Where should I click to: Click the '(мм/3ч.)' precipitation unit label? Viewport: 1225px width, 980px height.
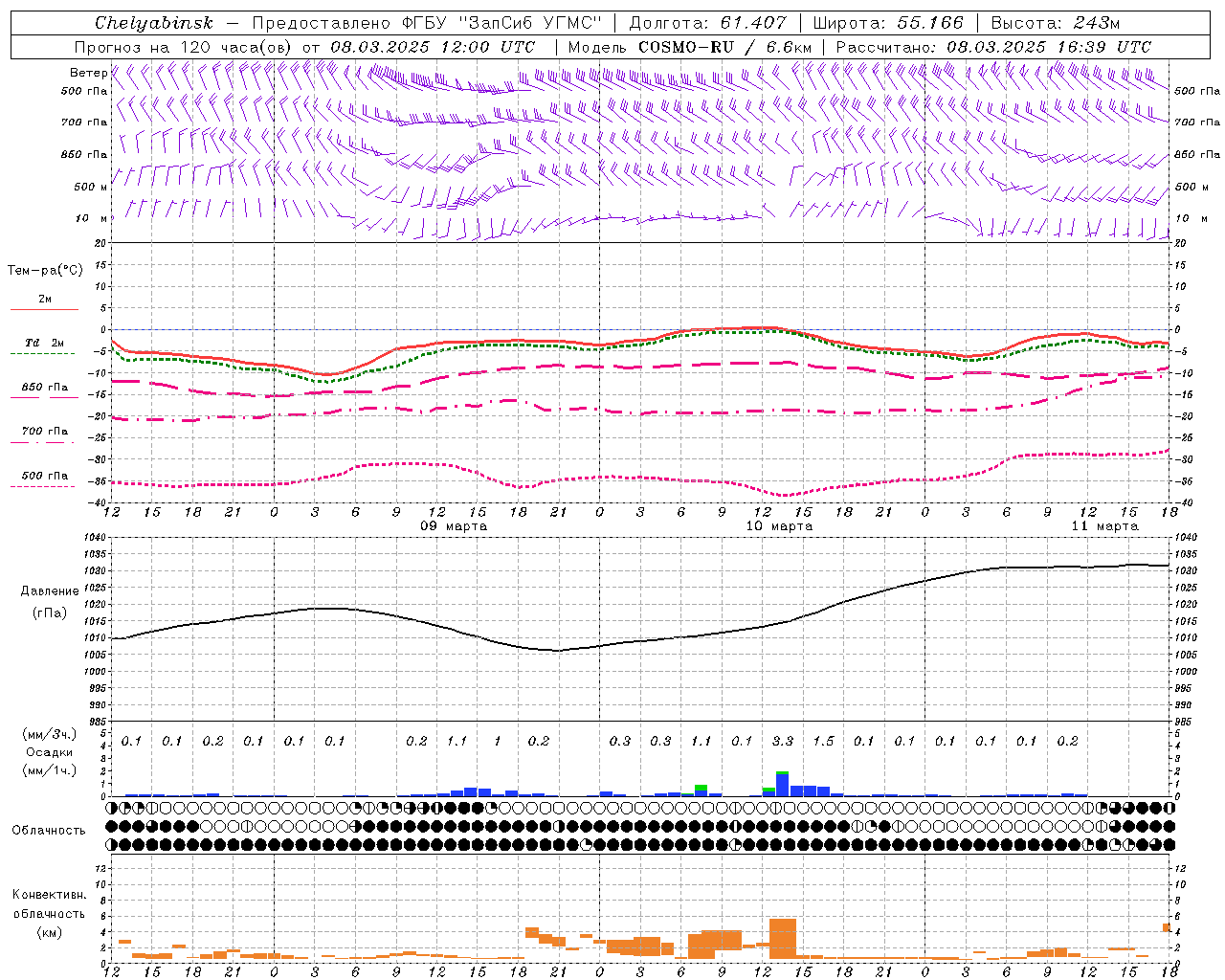(50, 734)
